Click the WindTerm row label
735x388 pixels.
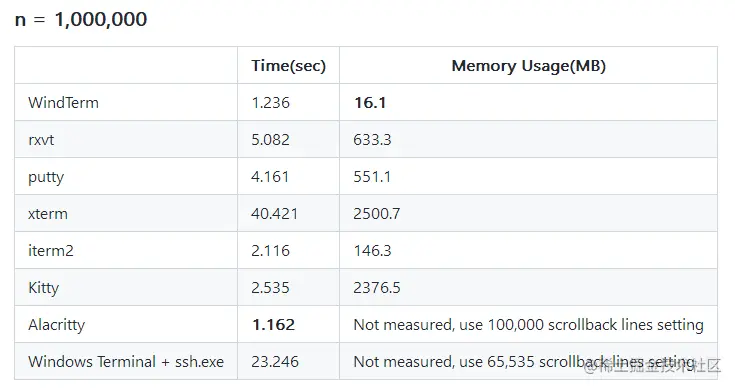click(x=63, y=103)
